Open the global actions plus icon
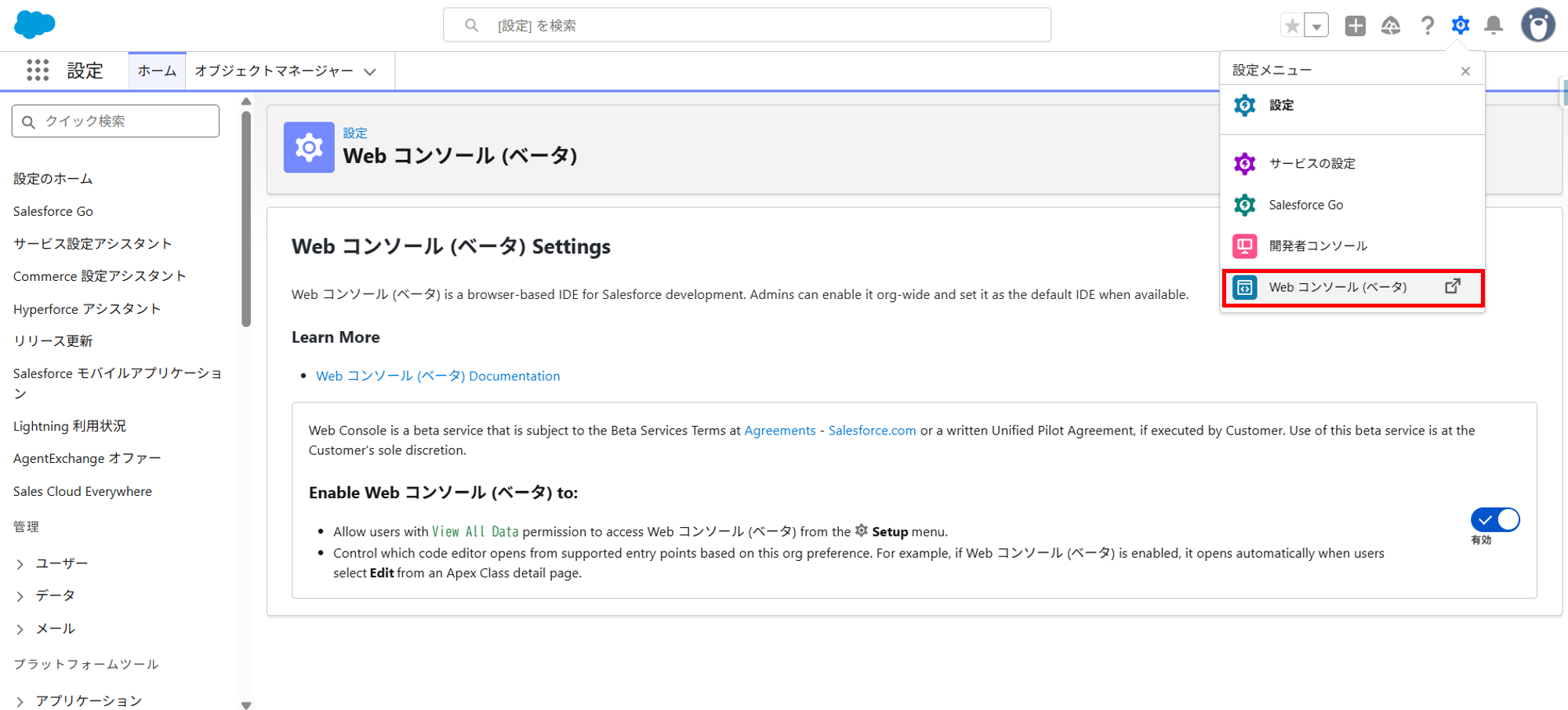 point(1355,26)
